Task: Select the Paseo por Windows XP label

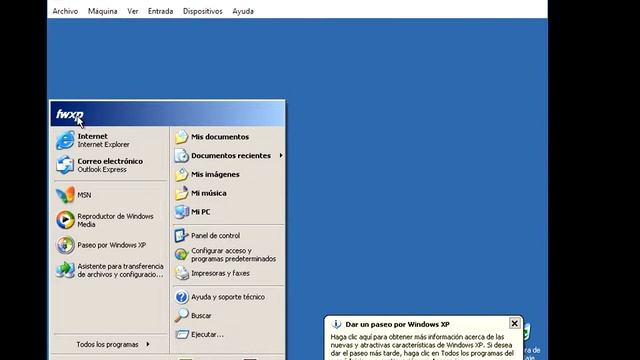Action: coord(112,245)
